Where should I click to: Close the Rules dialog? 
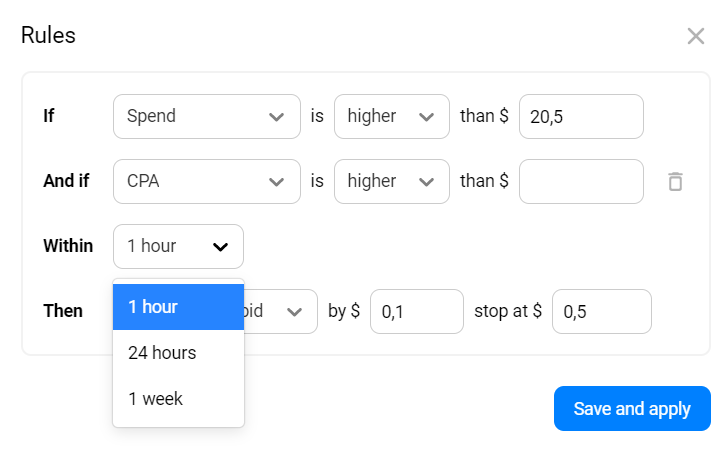coord(696,37)
